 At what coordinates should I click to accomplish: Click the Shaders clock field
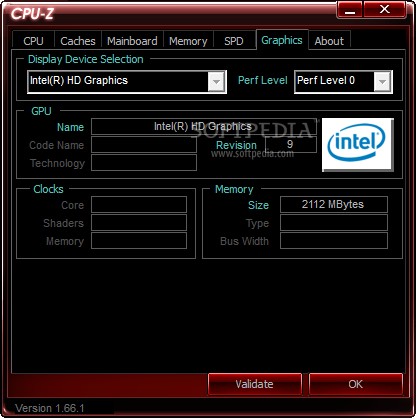tap(139, 223)
